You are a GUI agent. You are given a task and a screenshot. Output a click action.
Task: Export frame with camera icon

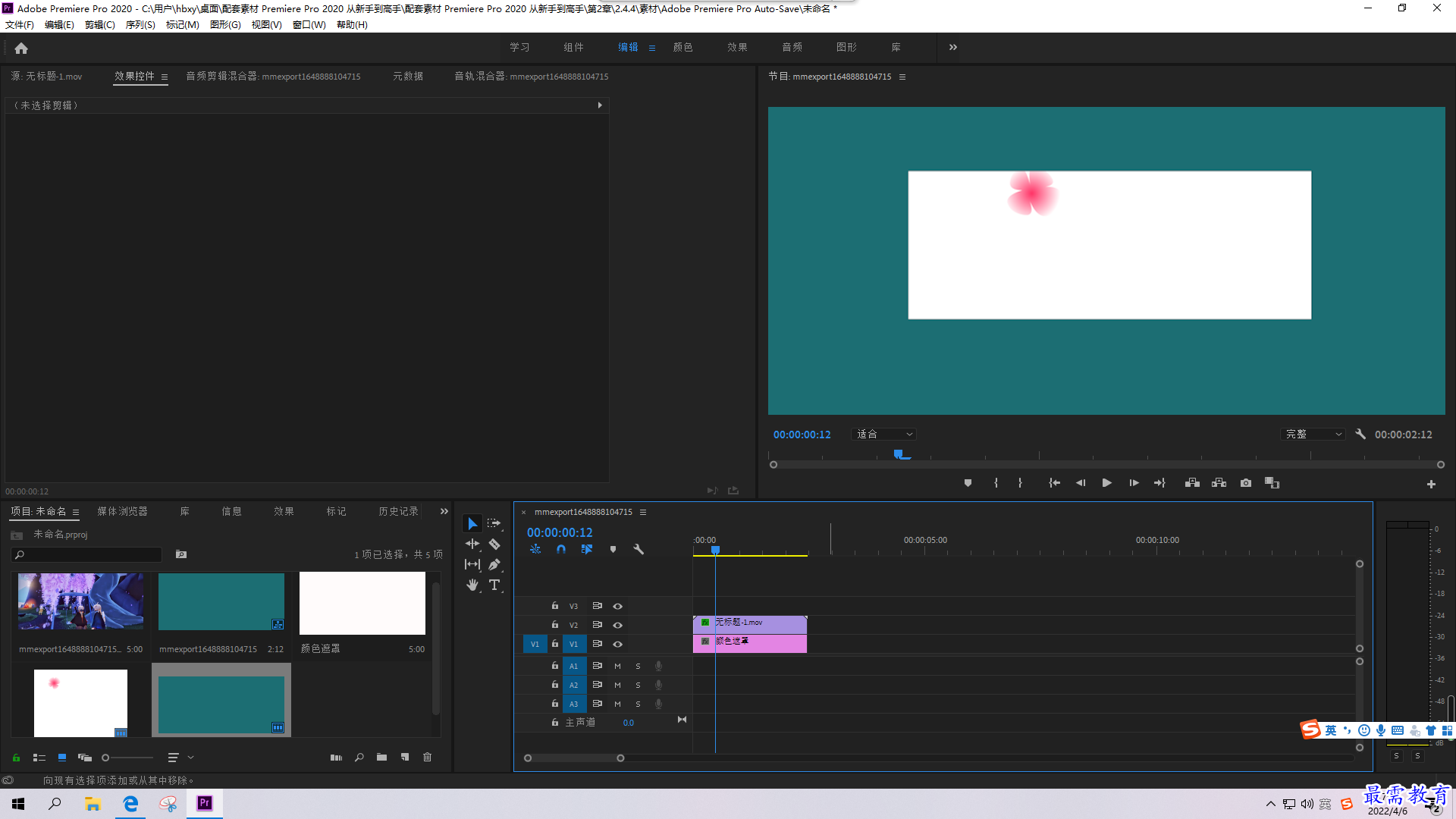click(1245, 483)
